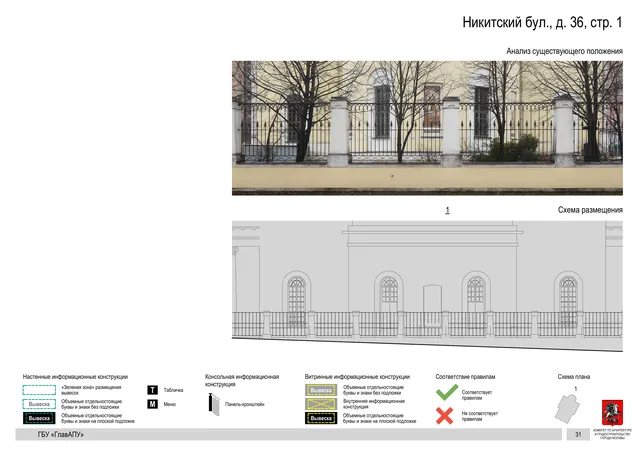640x453 pixels.
Task: Click the crossed yellow Внутренняя конструкция icon
Action: pyautogui.click(x=321, y=404)
